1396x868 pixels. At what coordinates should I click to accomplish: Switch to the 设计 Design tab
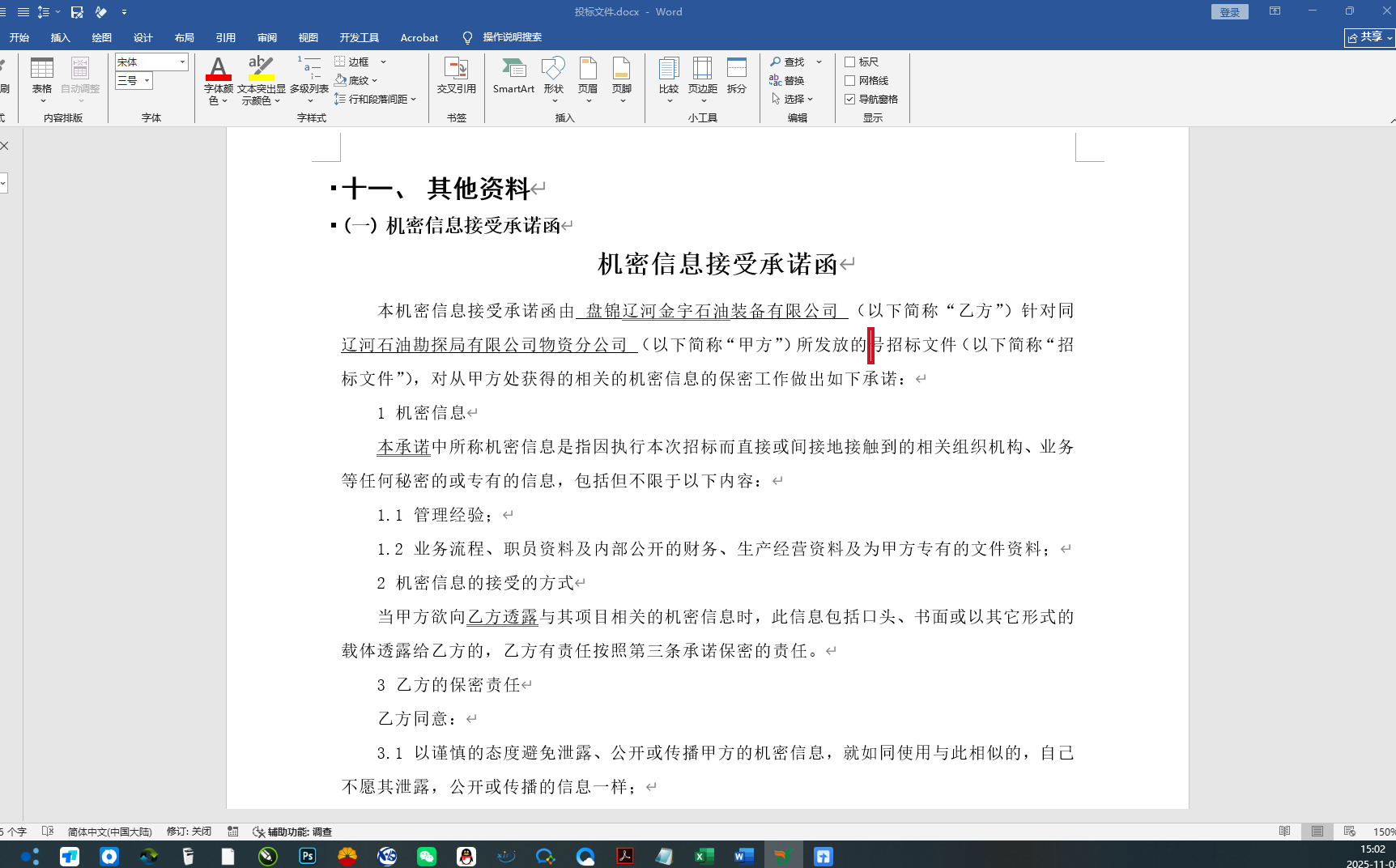point(143,37)
